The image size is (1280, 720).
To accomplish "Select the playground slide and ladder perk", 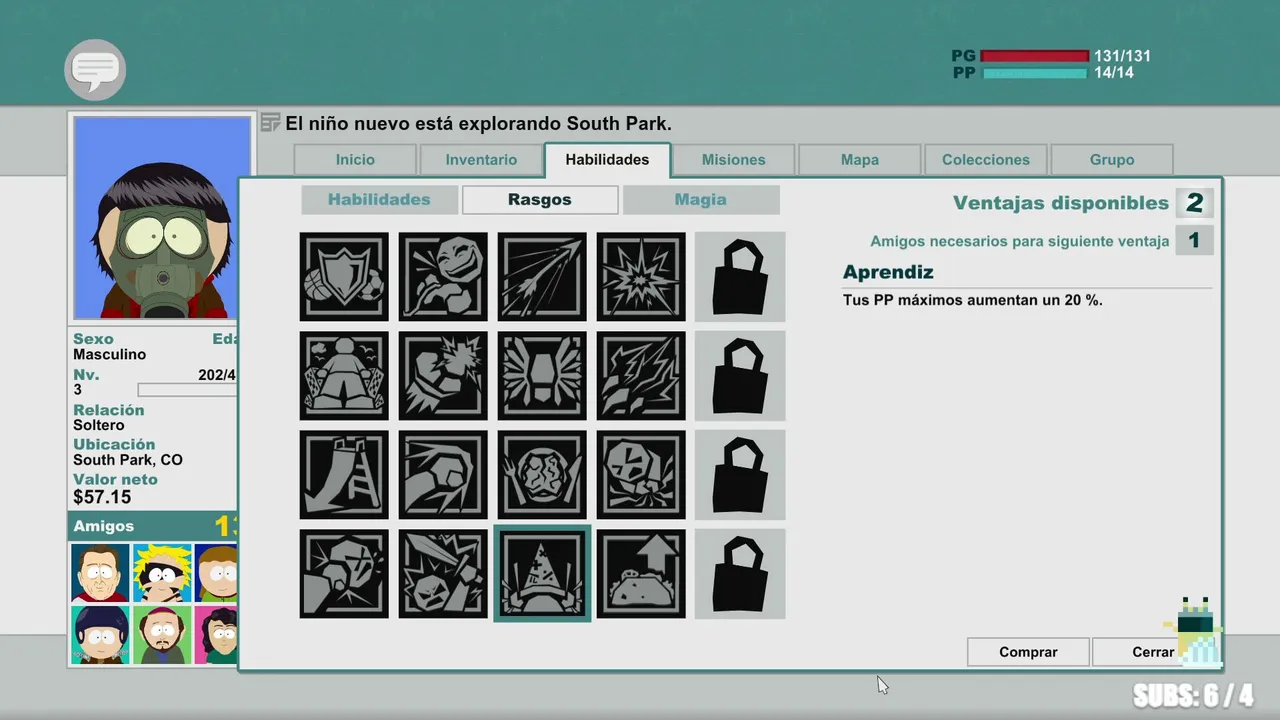I will tap(344, 475).
